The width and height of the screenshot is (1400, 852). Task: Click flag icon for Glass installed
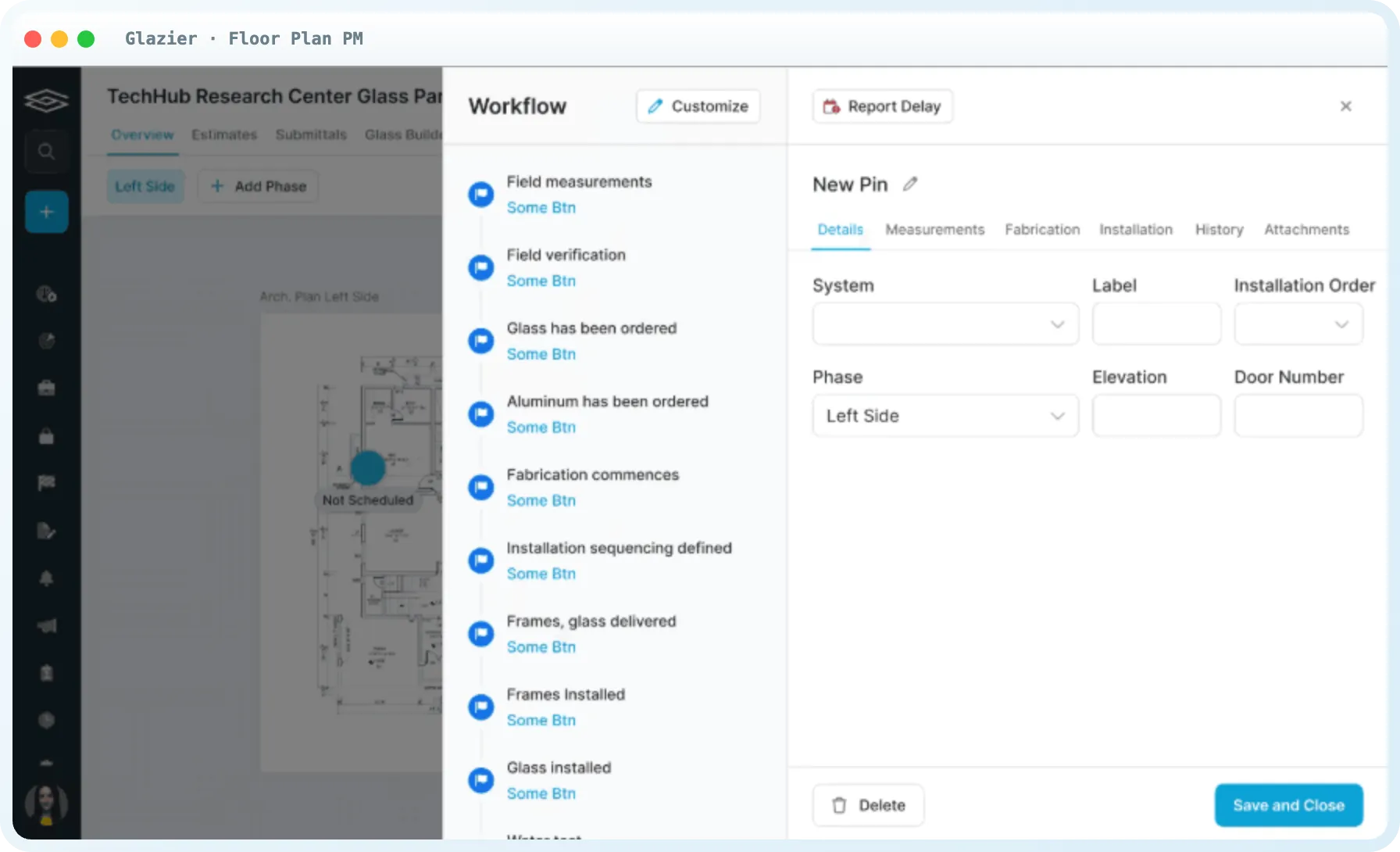[x=481, y=780]
